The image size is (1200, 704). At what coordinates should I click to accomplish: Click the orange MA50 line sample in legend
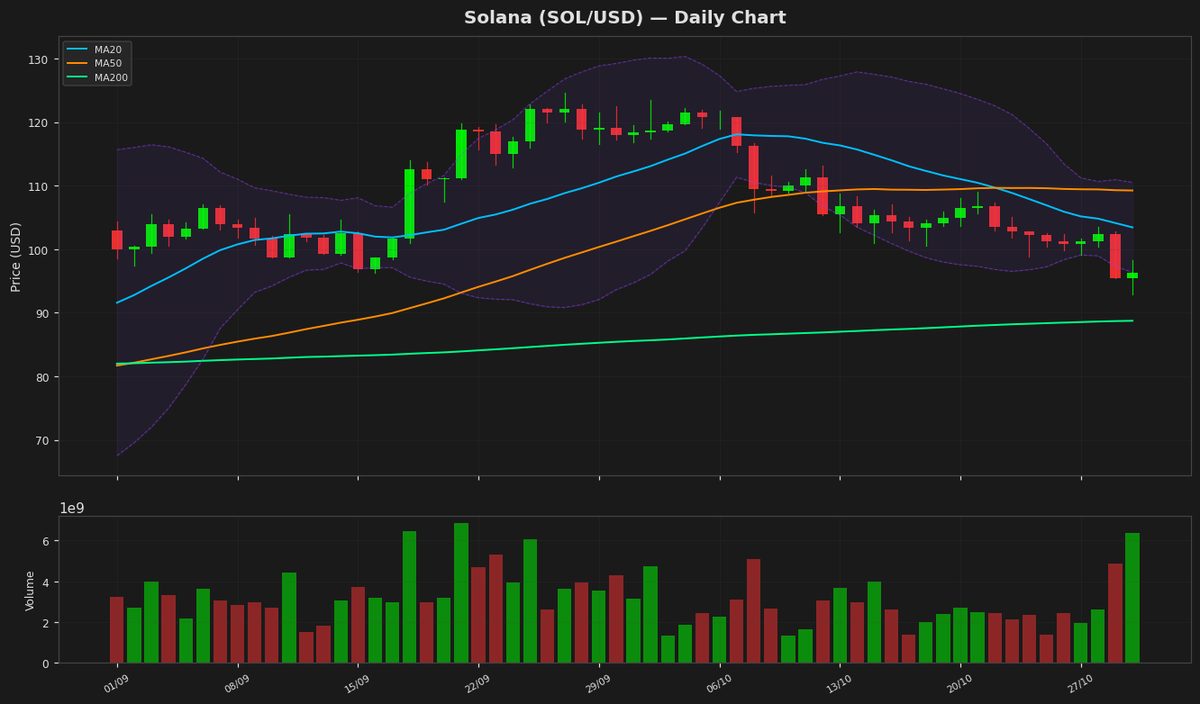tap(78, 63)
